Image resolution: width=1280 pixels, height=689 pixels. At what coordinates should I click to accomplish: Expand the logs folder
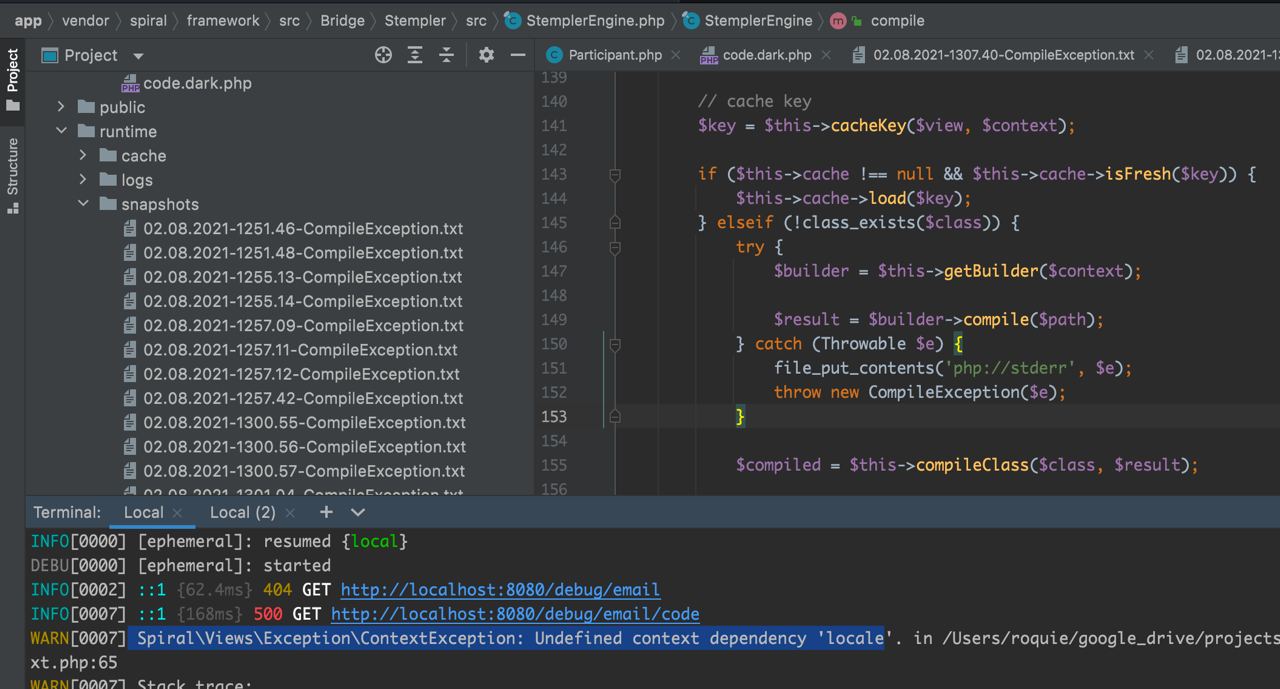tap(84, 179)
